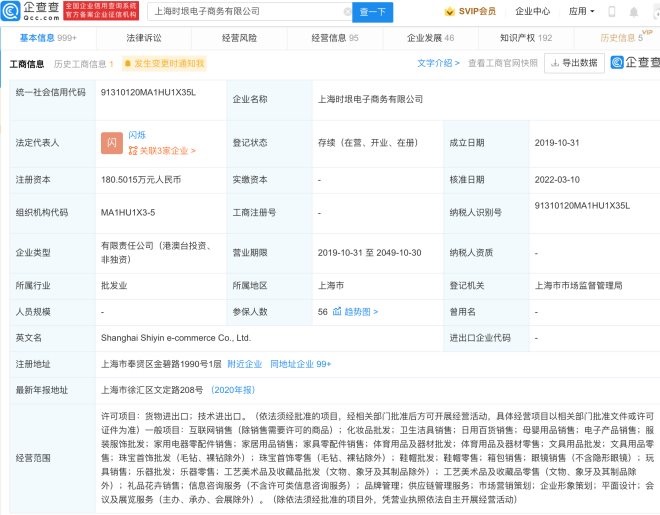Click the 查一下 search button
This screenshot has width=660, height=515.
374,12
